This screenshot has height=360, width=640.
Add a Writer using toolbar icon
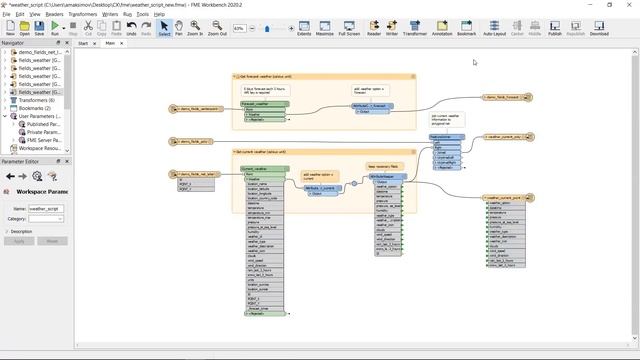click(x=392, y=28)
